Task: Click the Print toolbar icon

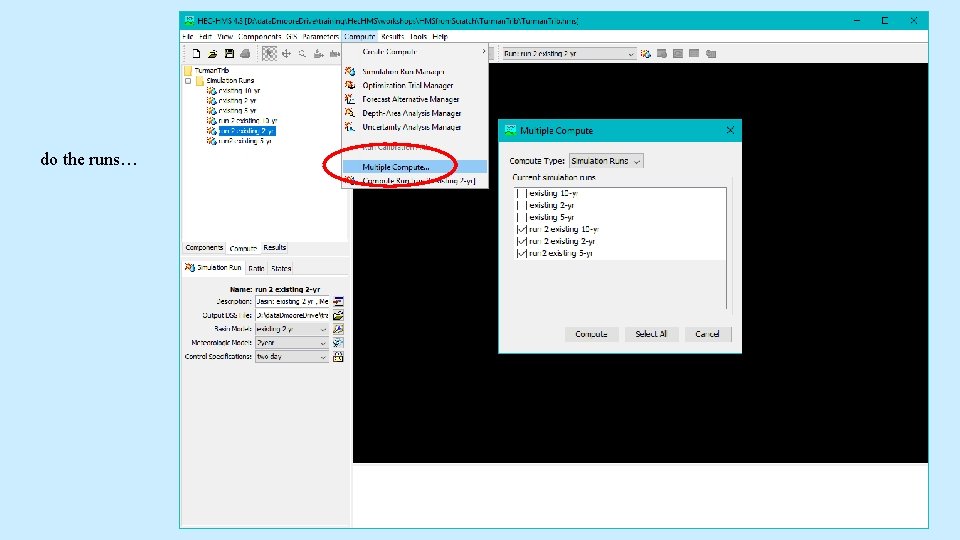Action: [x=245, y=54]
